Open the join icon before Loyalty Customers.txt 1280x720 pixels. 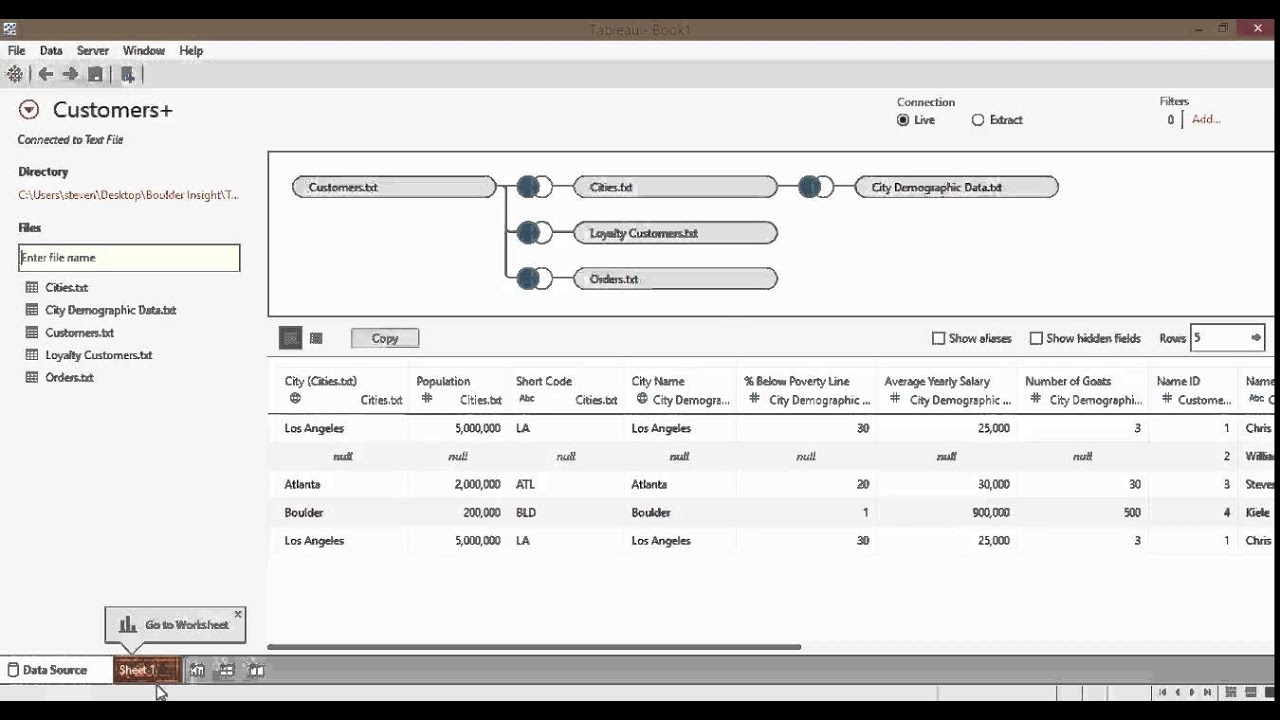click(534, 233)
